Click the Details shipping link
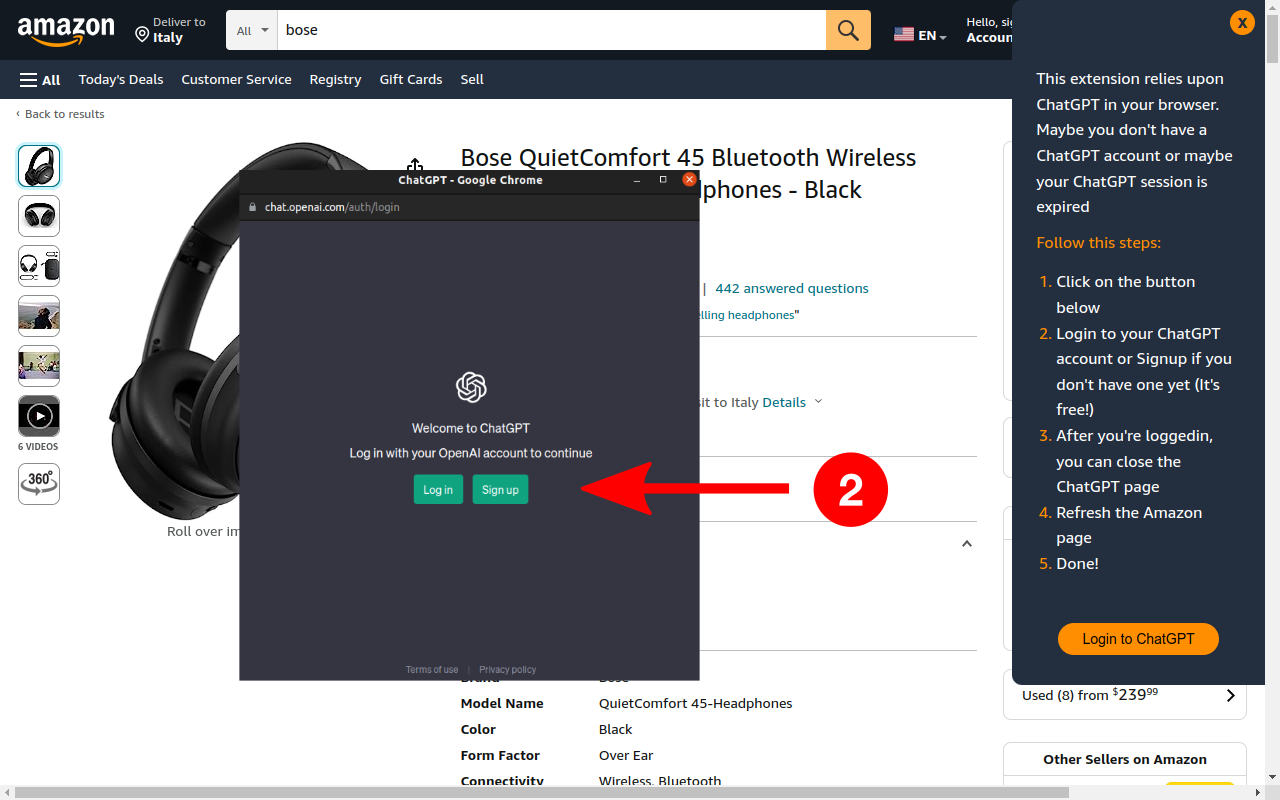Image resolution: width=1280 pixels, height=800 pixels. pyautogui.click(x=784, y=403)
